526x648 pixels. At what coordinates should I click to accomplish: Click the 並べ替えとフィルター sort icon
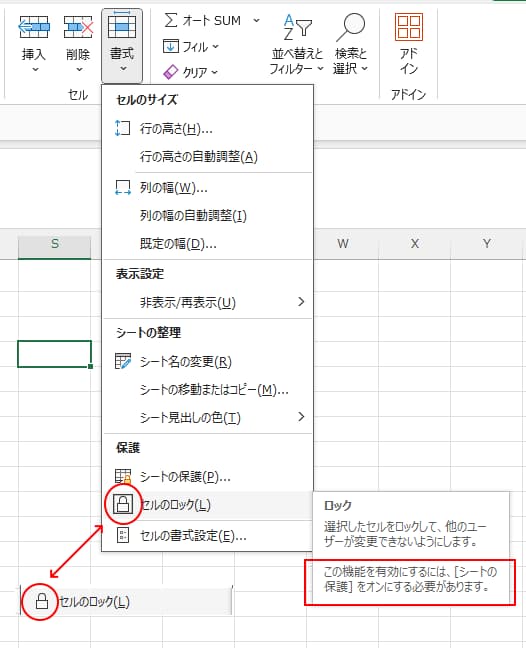[297, 27]
